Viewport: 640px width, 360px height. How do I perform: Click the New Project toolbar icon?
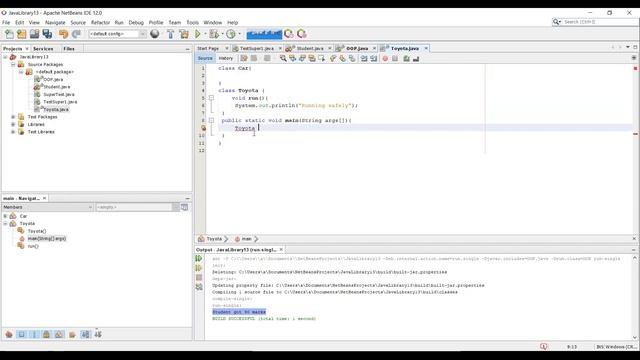click(22, 34)
